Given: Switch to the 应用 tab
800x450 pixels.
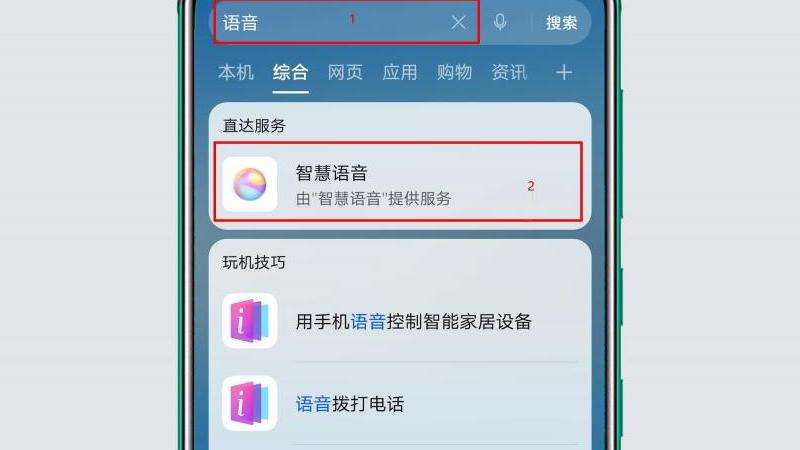Looking at the screenshot, I should [x=399, y=72].
